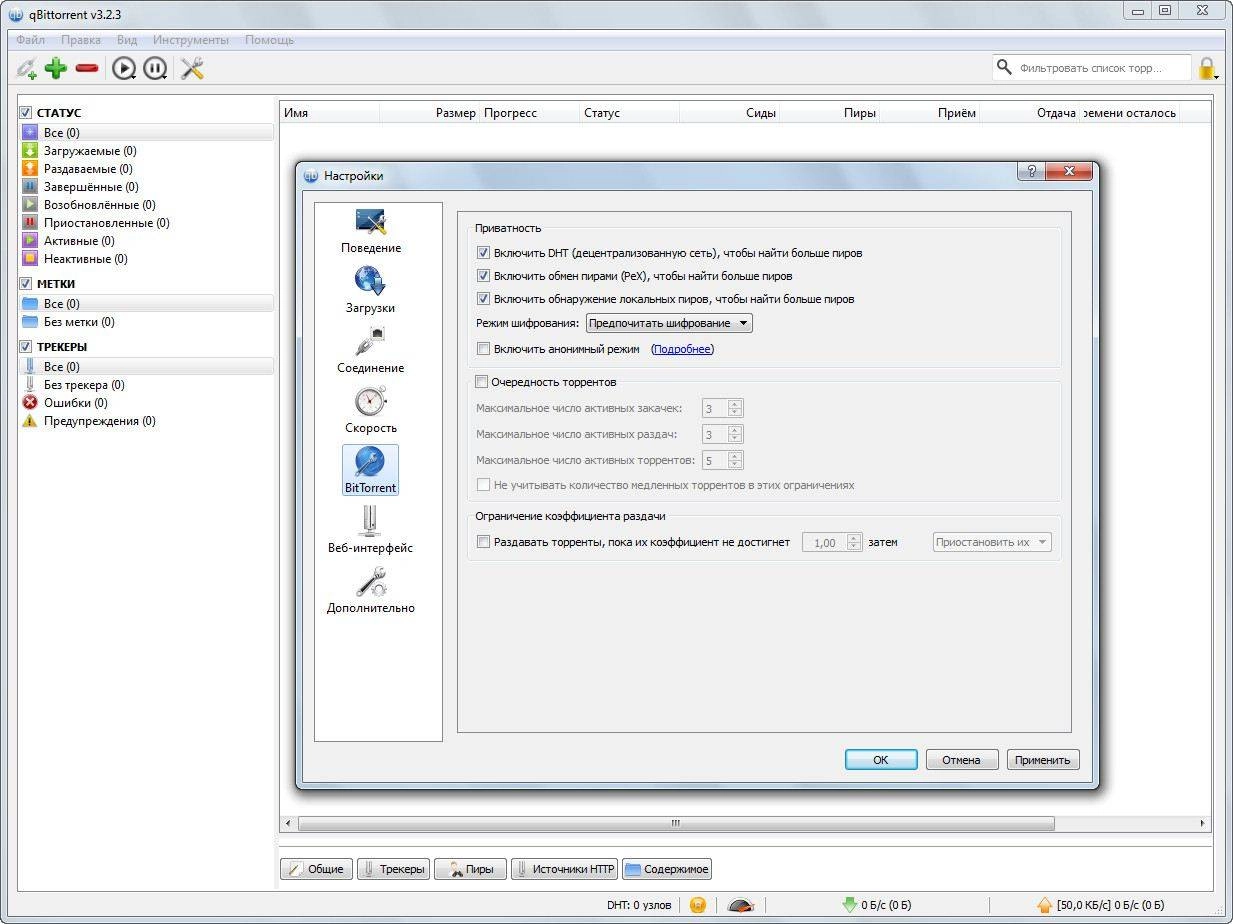Open resume button dropdown arrow
The image size is (1233, 924).
134,78
